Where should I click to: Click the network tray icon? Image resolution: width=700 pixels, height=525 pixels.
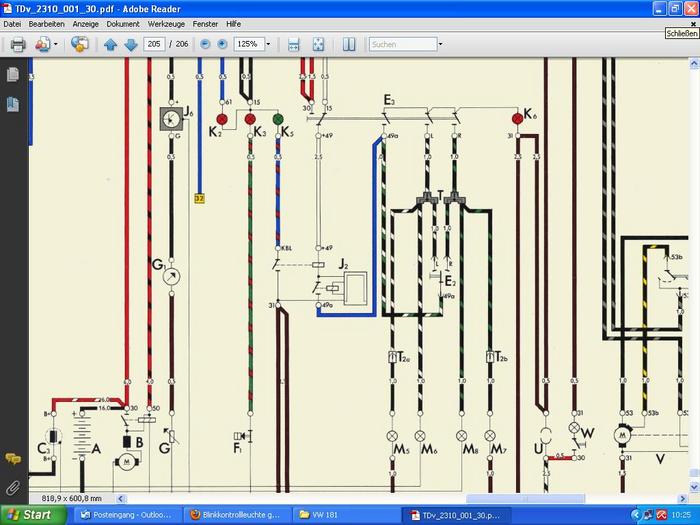[x=649, y=515]
